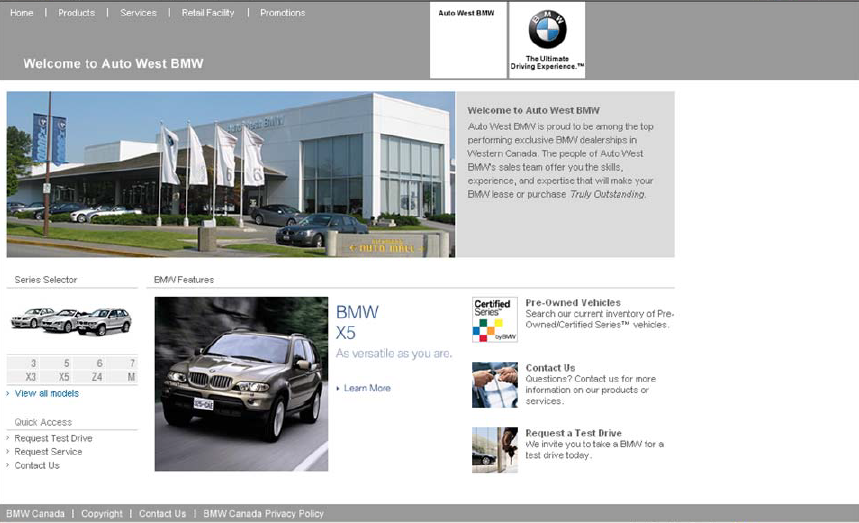Viewport: 859px width, 523px height.
Task: Select the X3 model
Action: coord(31,377)
